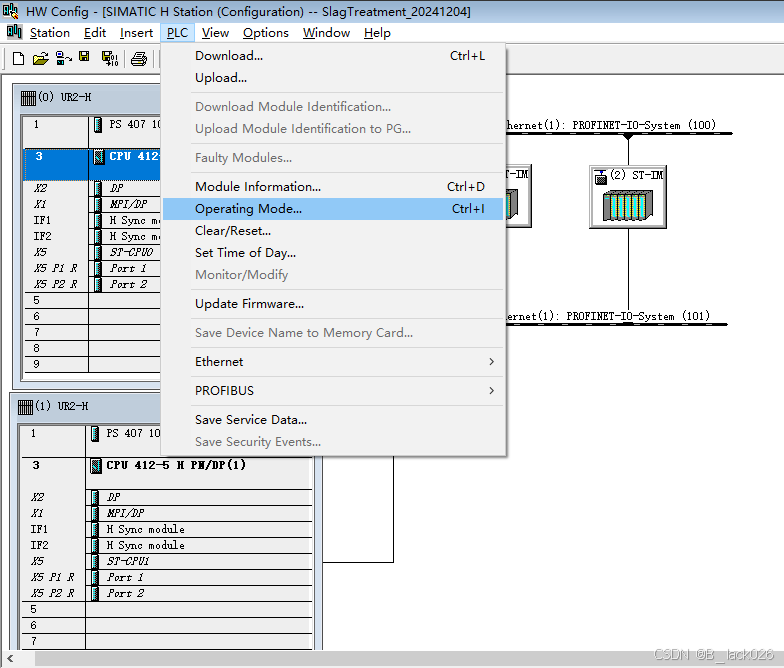Image resolution: width=784 pixels, height=668 pixels.
Task: Click PROFINET-IO-System (100) label
Action: click(x=644, y=125)
